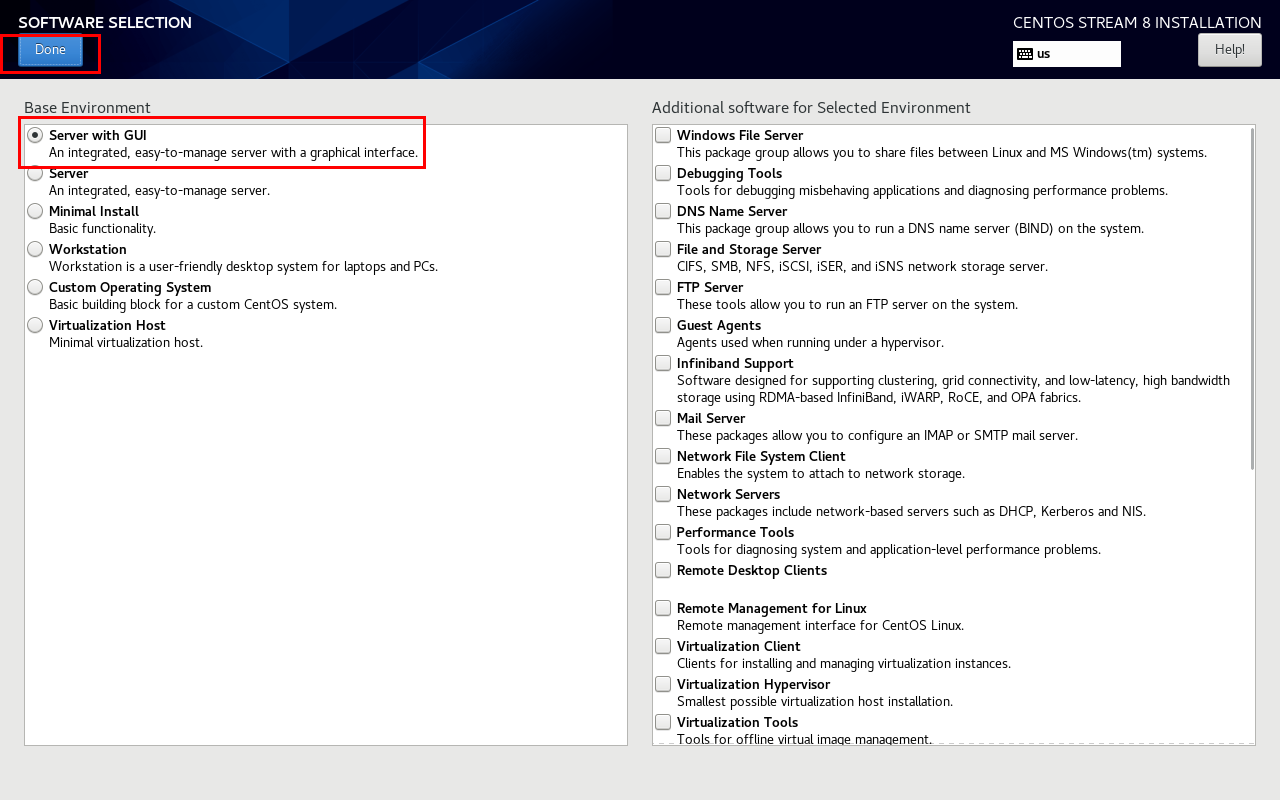
Task: Enable Mail Server checkbox
Action: click(663, 418)
